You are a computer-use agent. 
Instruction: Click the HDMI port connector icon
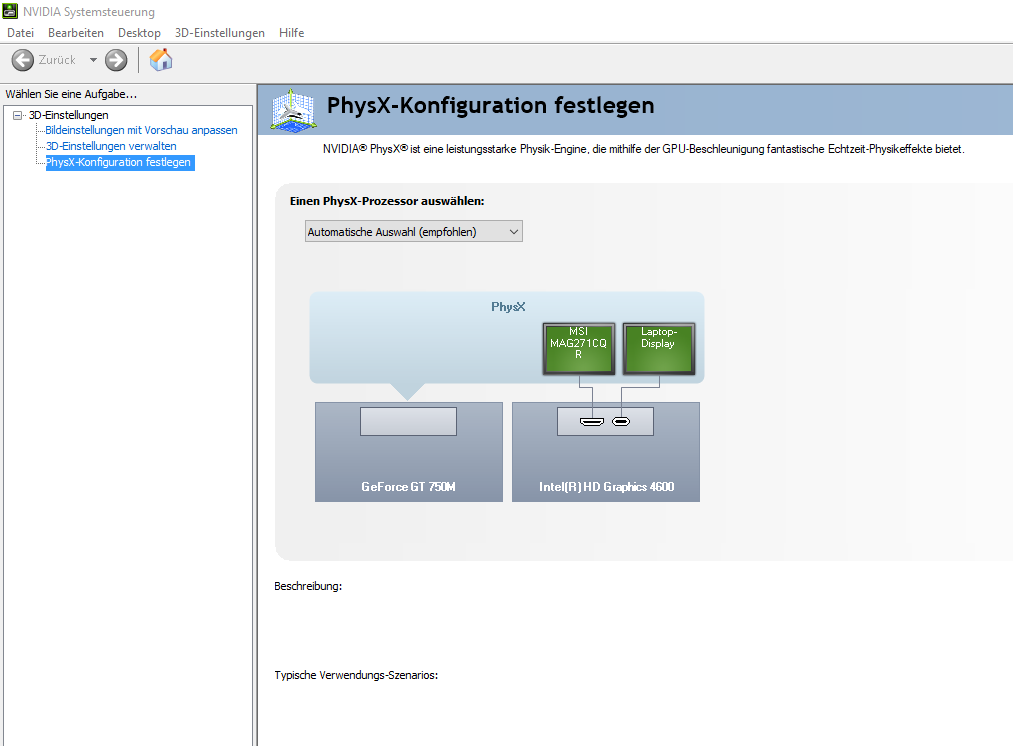592,422
